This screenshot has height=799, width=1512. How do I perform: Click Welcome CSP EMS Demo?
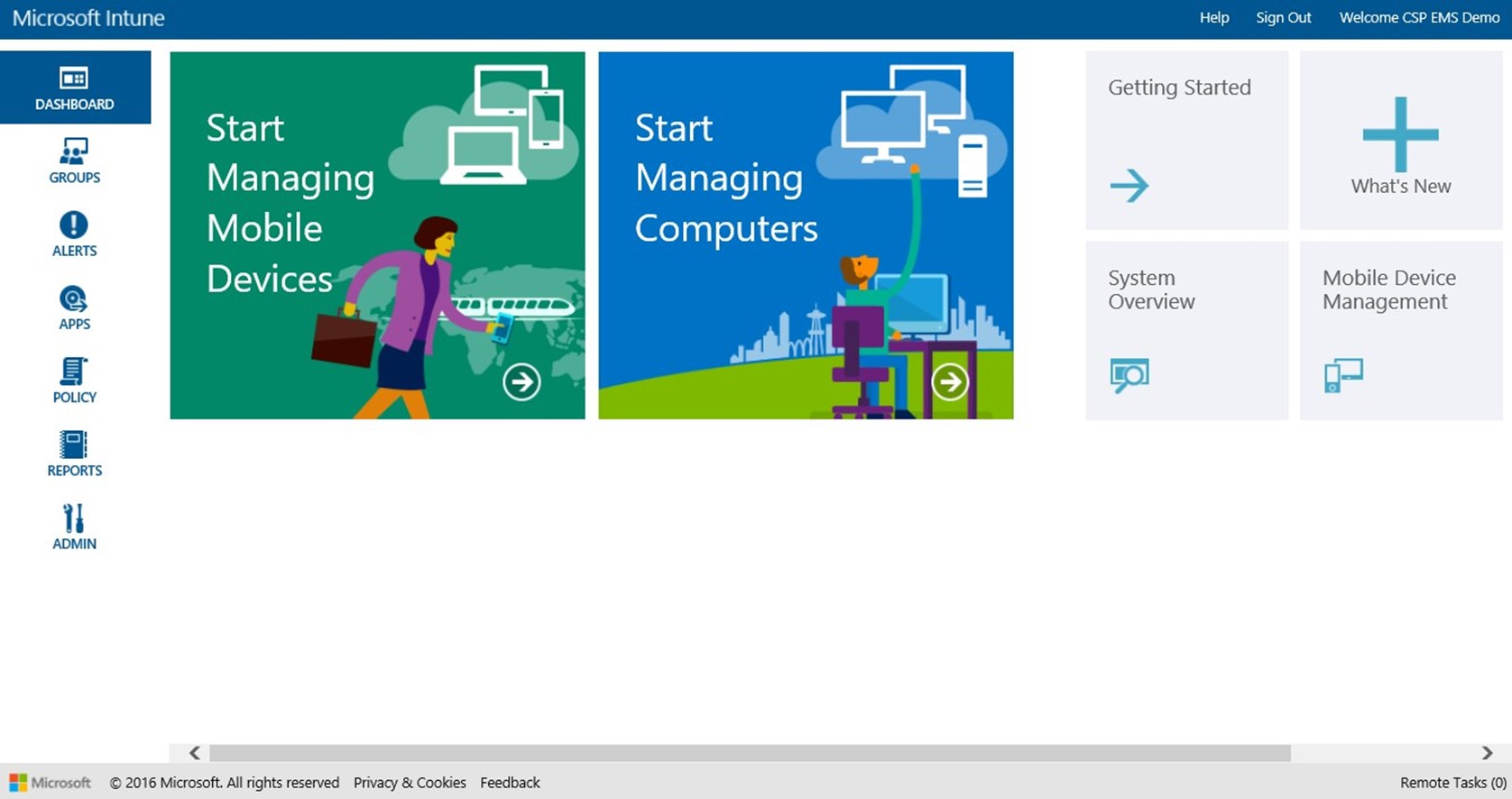point(1419,18)
